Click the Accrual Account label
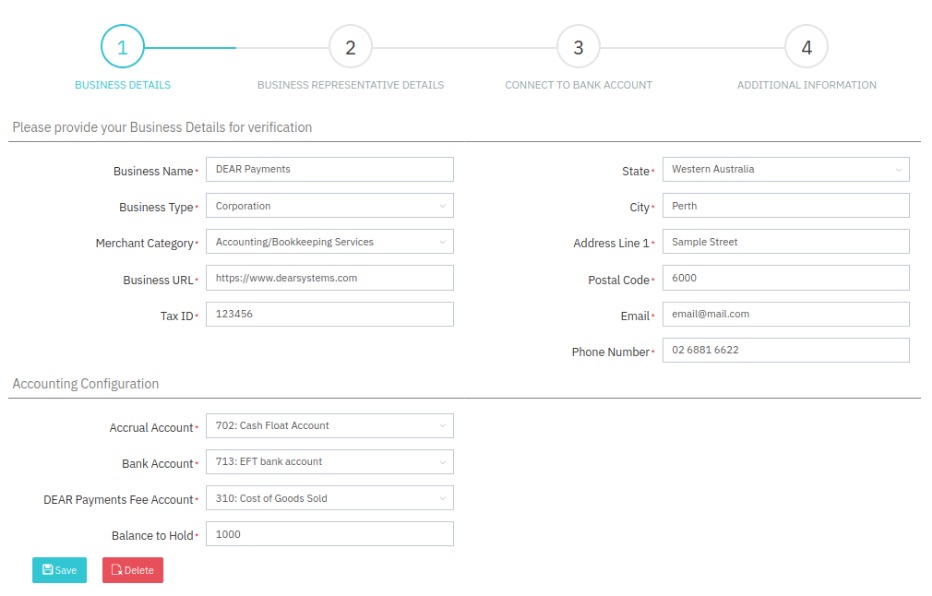The image size is (932, 596). click(152, 428)
